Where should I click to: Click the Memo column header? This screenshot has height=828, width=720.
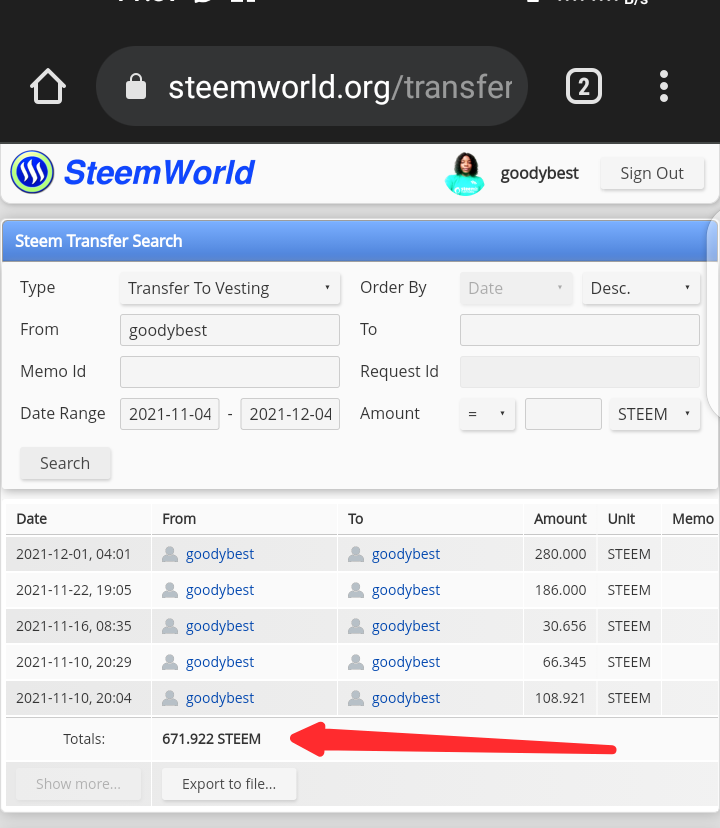pos(693,519)
